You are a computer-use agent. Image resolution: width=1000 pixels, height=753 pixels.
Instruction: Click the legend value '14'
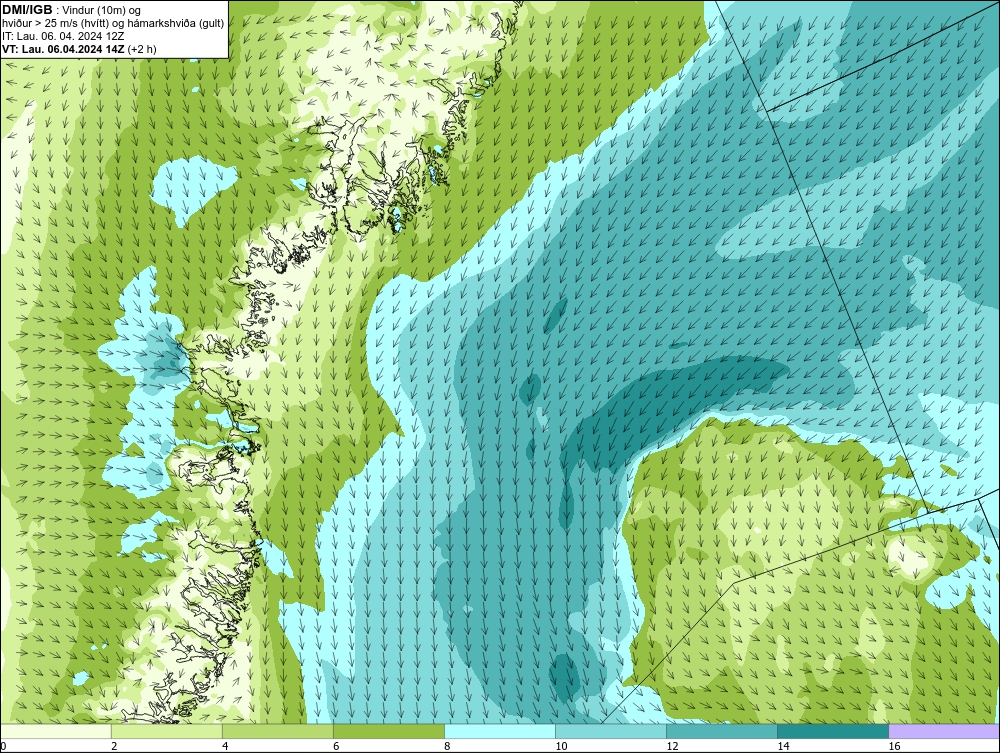click(783, 746)
